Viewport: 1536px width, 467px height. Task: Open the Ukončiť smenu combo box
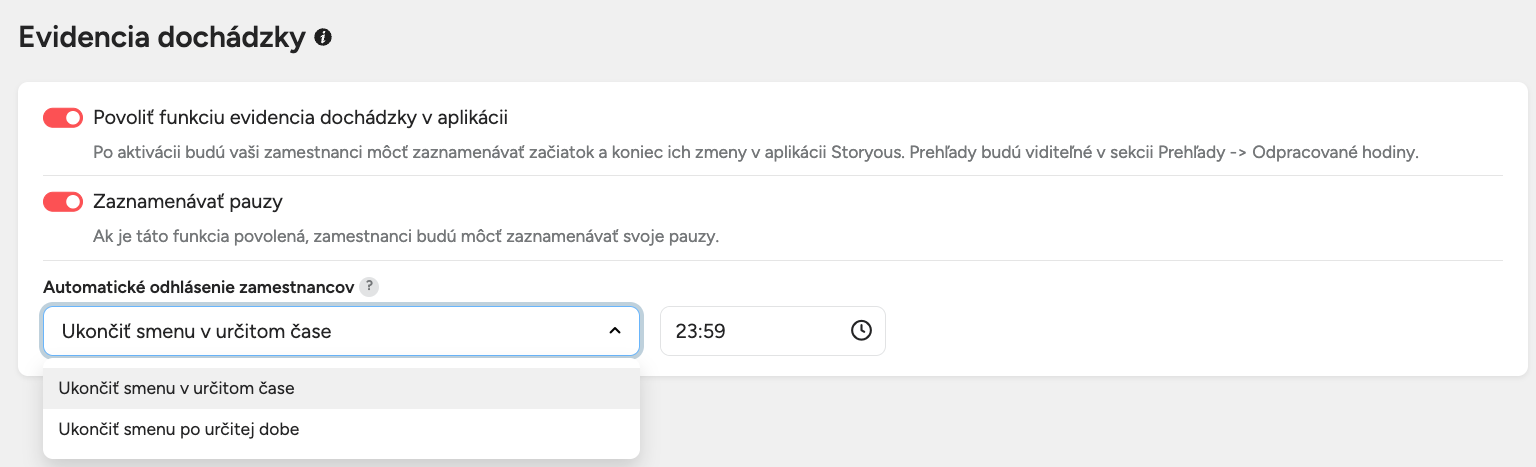click(x=340, y=330)
